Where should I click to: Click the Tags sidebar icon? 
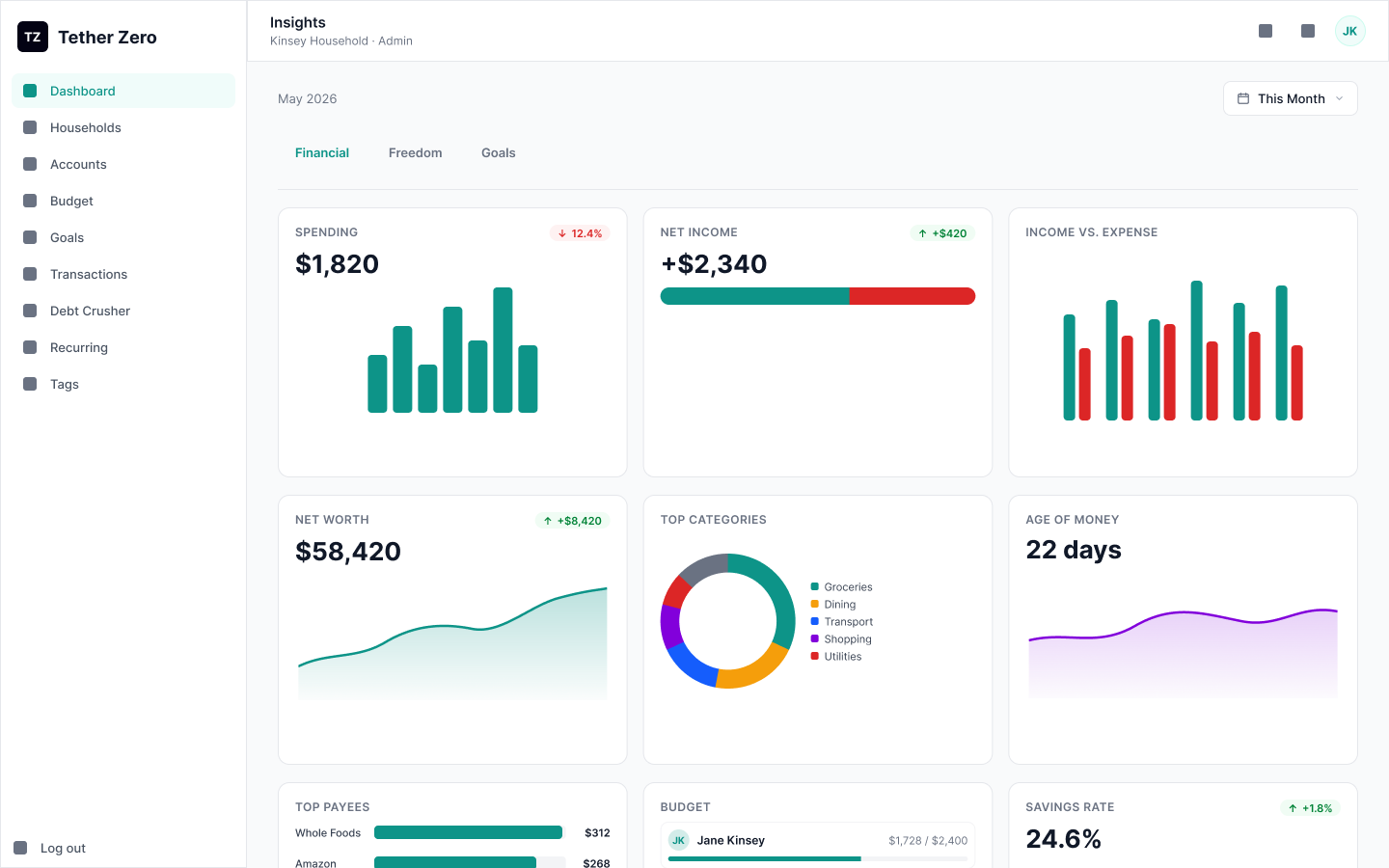coord(30,384)
